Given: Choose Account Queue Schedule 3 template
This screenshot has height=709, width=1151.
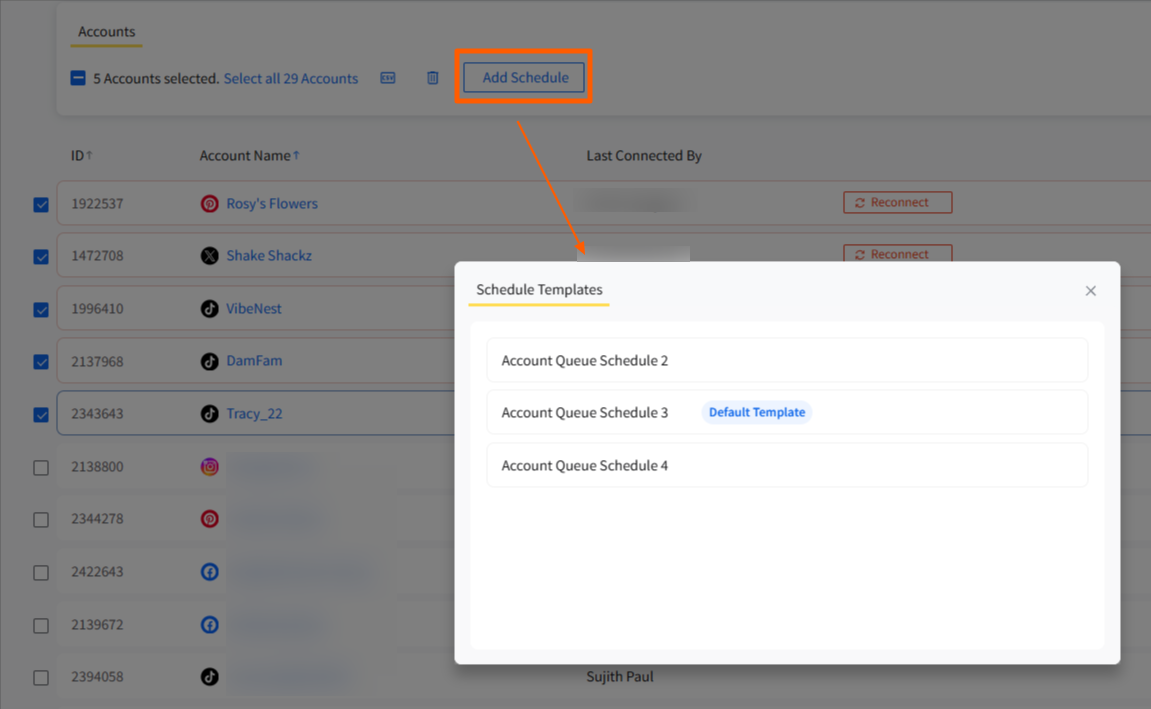Looking at the screenshot, I should point(787,412).
